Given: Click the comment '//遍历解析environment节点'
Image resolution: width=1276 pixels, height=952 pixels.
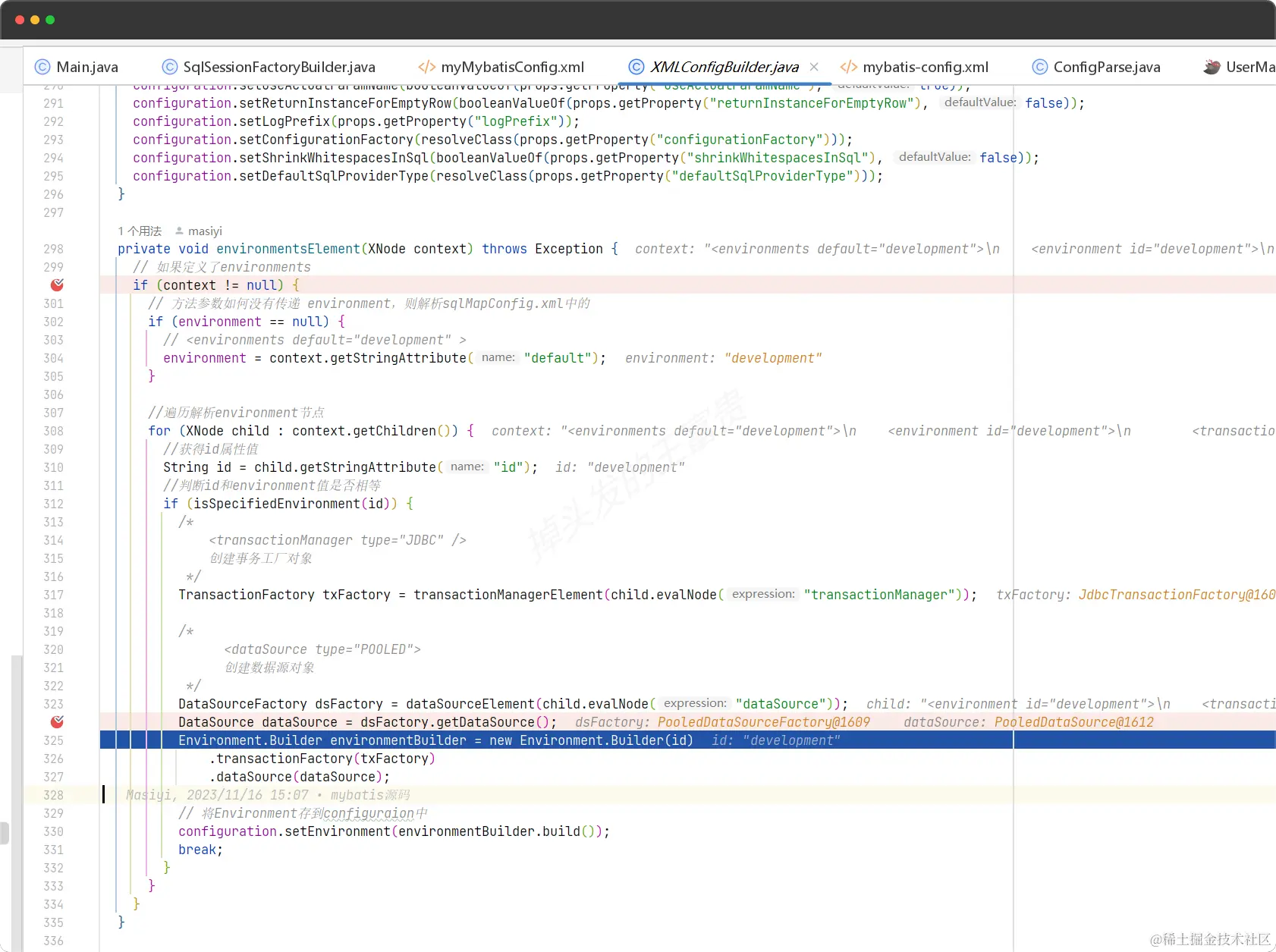Looking at the screenshot, I should [236, 413].
